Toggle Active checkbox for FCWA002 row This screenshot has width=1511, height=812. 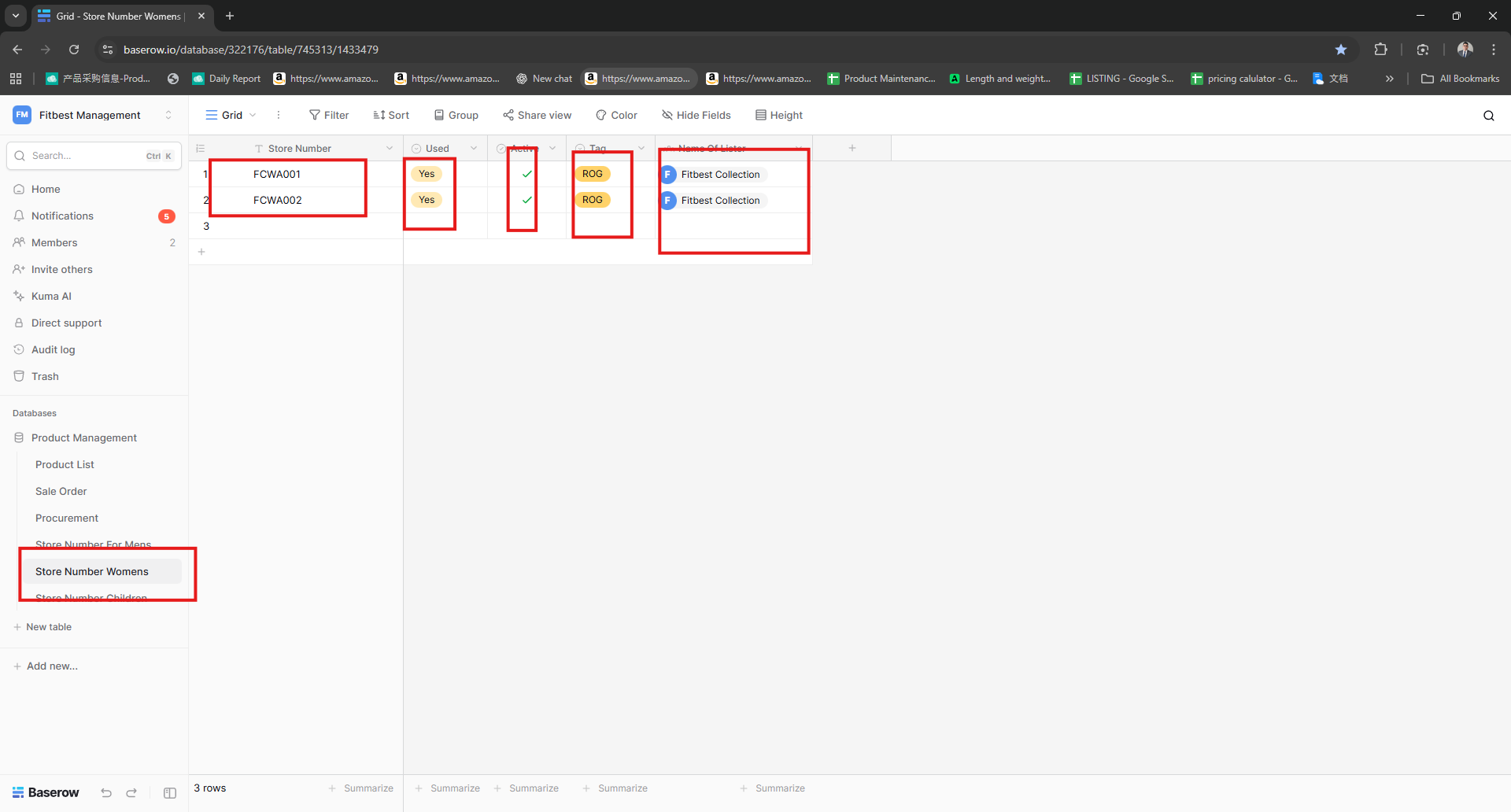[526, 200]
